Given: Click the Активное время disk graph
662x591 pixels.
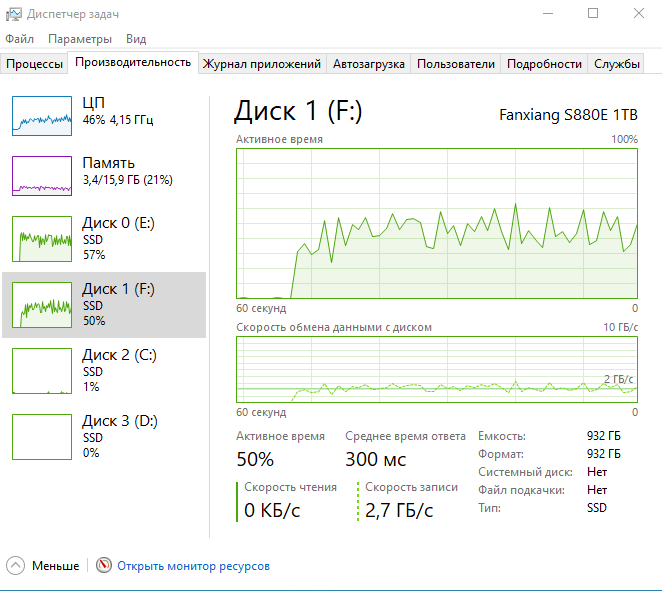Looking at the screenshot, I should (437, 223).
